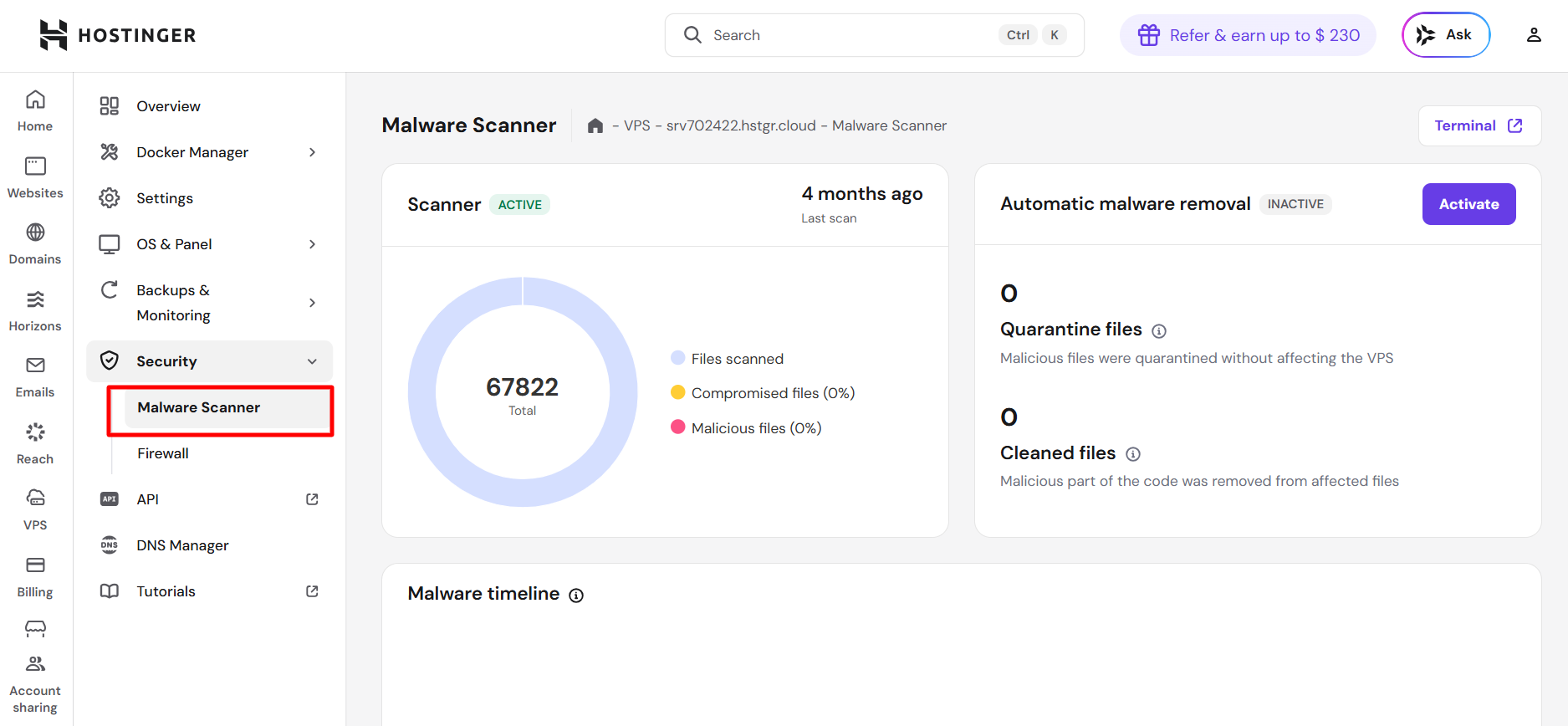The height and width of the screenshot is (726, 1568).
Task: Click the Backups & Monitoring refresh icon
Action: coord(110,290)
